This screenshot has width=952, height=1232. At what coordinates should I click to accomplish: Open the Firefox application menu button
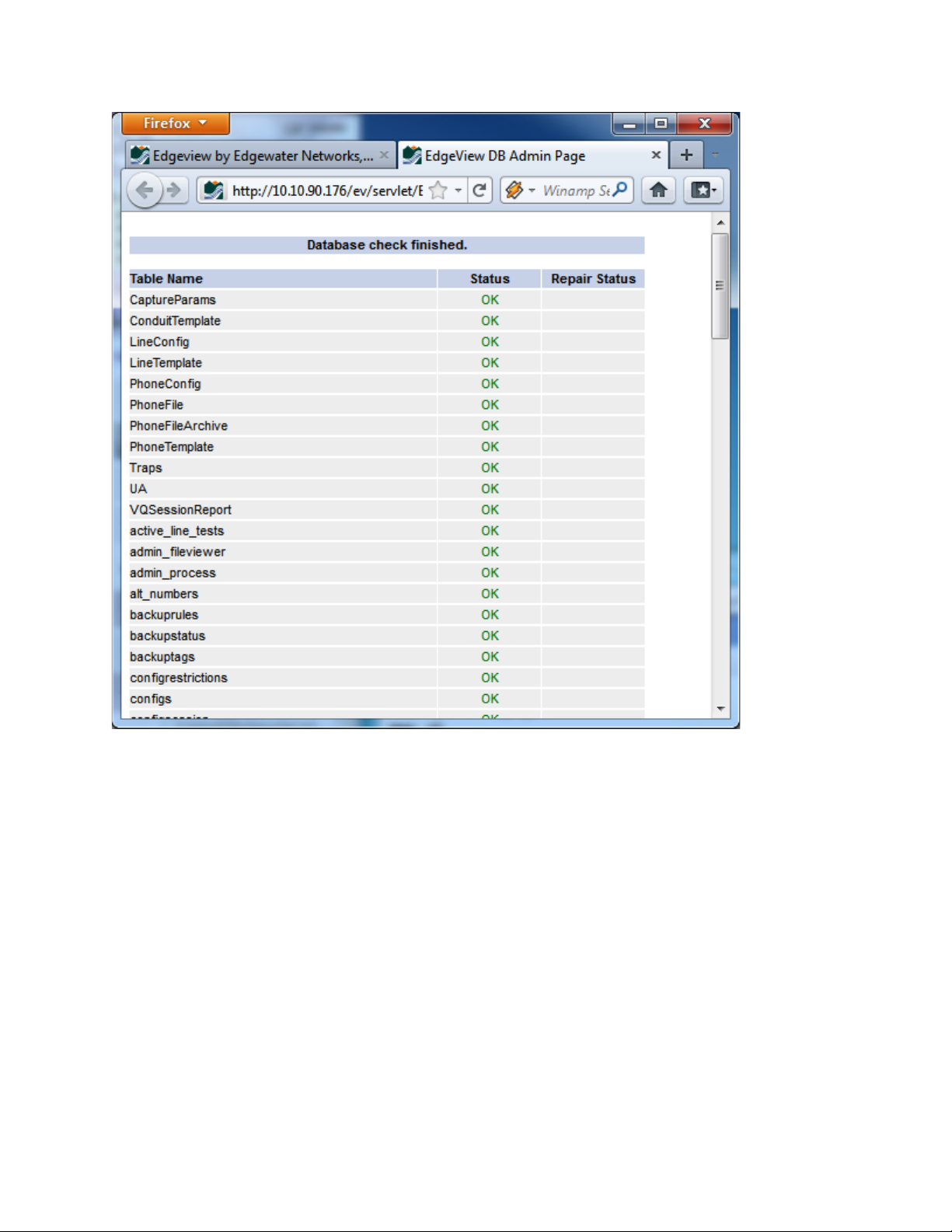click(x=176, y=124)
